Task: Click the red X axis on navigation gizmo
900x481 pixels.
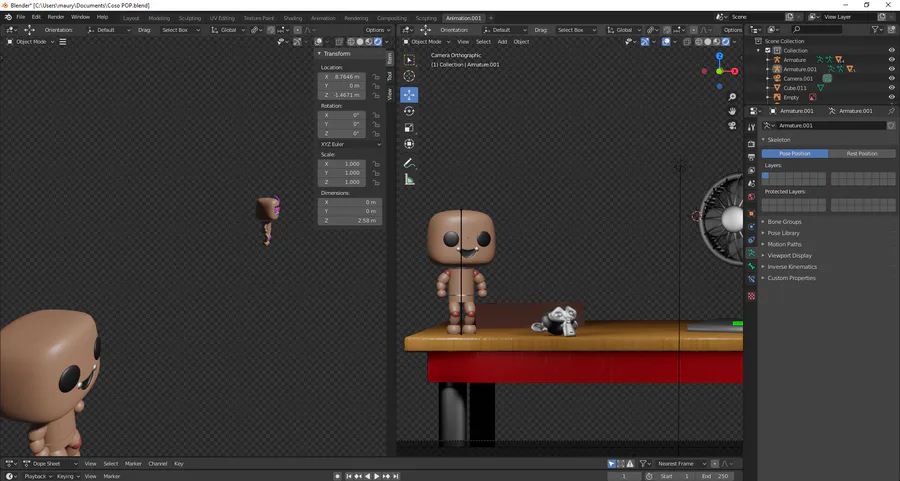Action: (735, 71)
